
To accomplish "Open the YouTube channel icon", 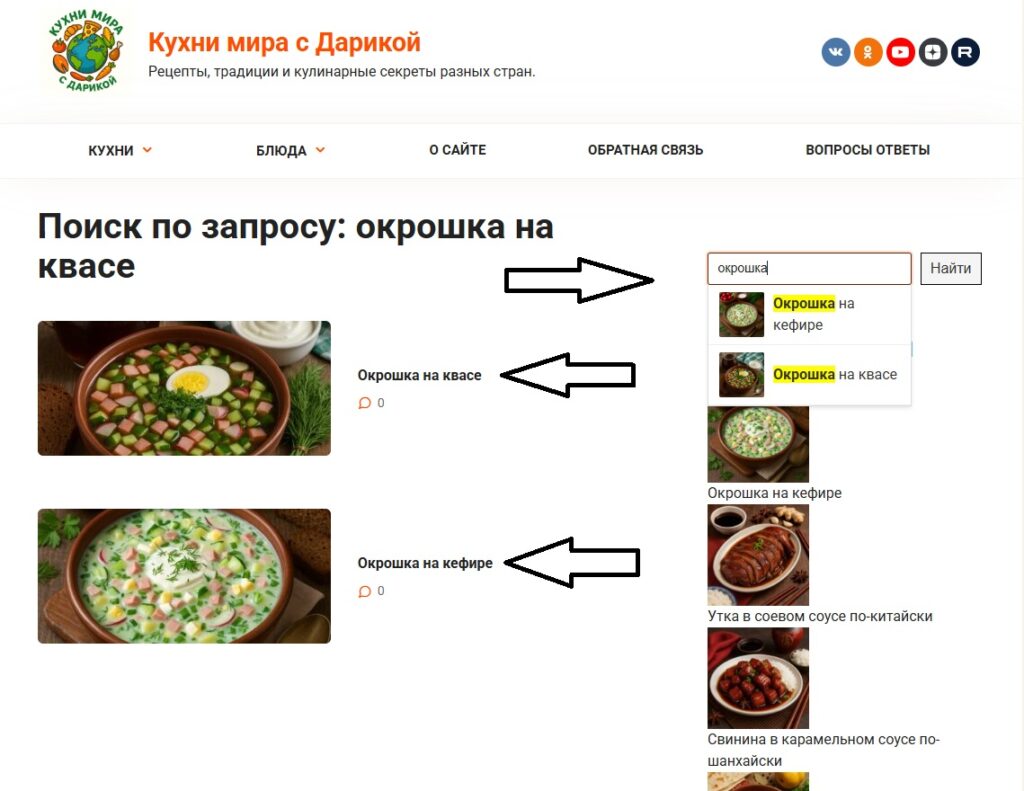I will 901,52.
